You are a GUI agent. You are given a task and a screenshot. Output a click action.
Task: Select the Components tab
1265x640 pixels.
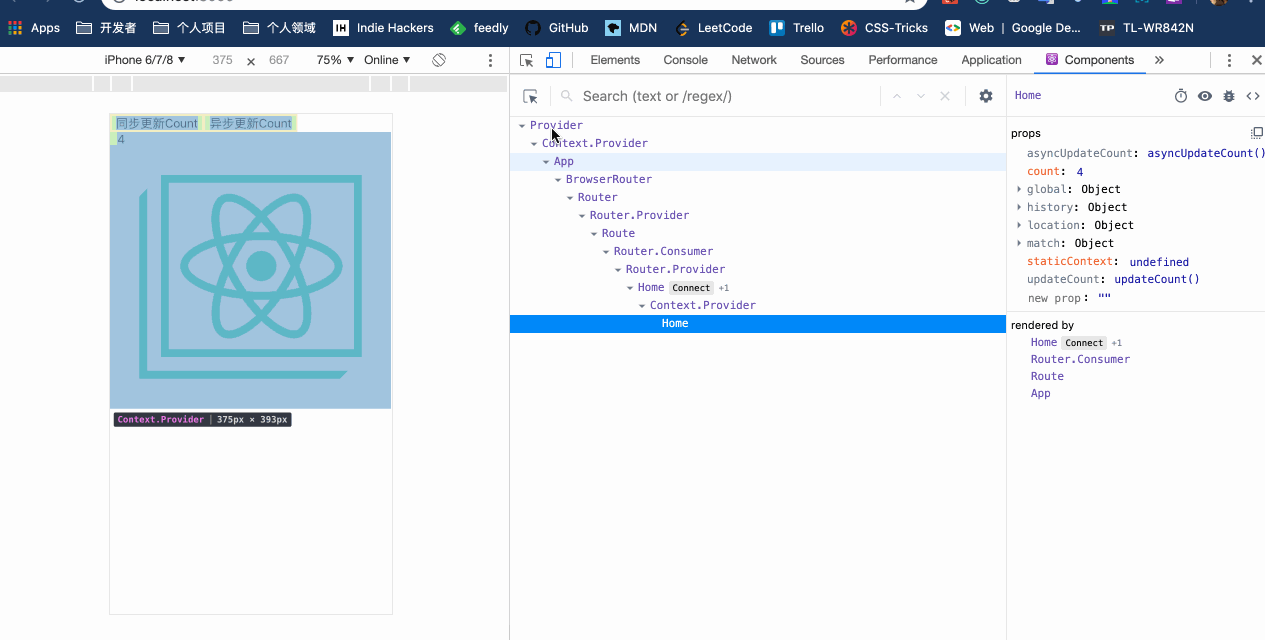(x=1090, y=60)
